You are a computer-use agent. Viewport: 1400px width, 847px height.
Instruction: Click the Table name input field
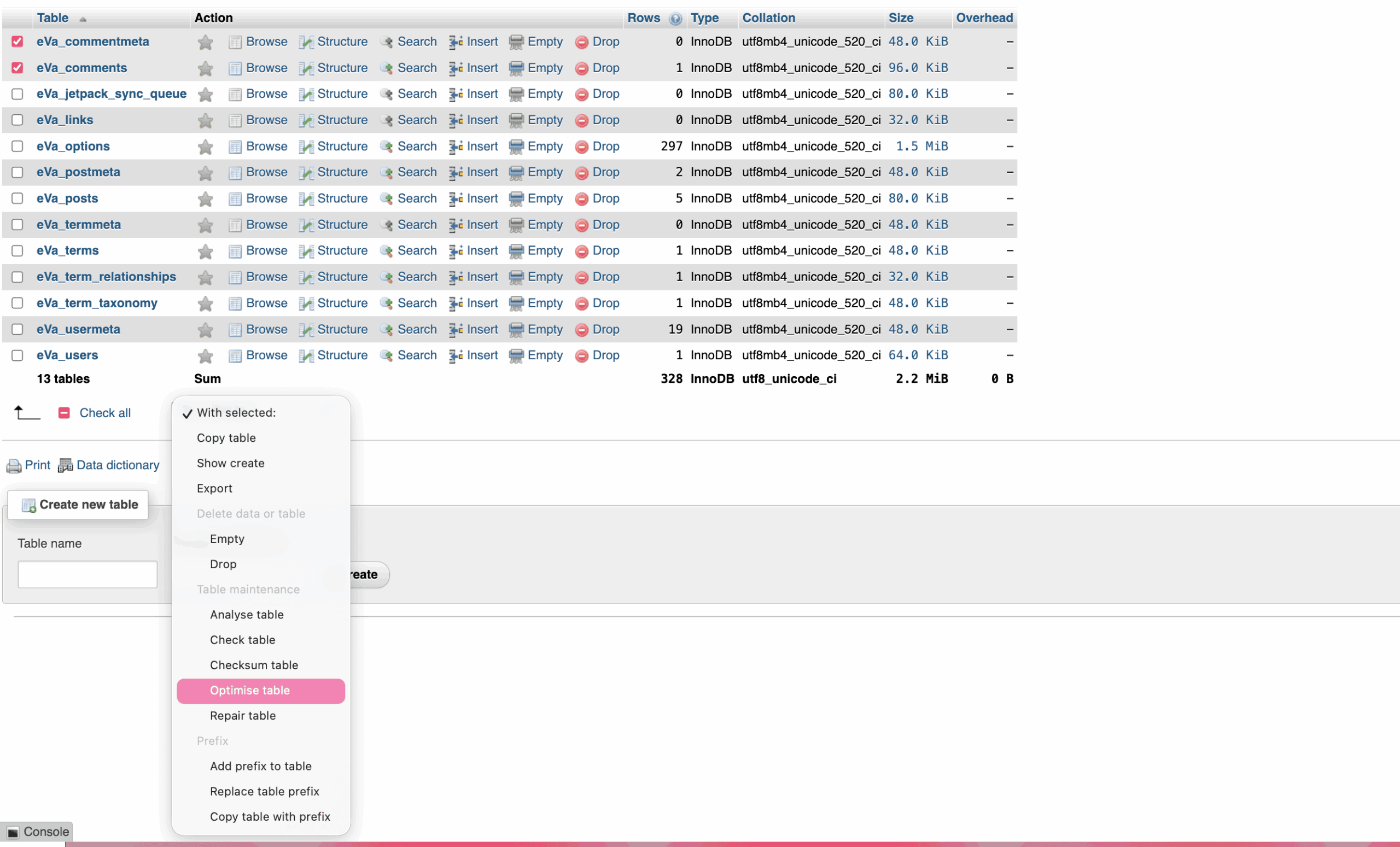pos(87,575)
